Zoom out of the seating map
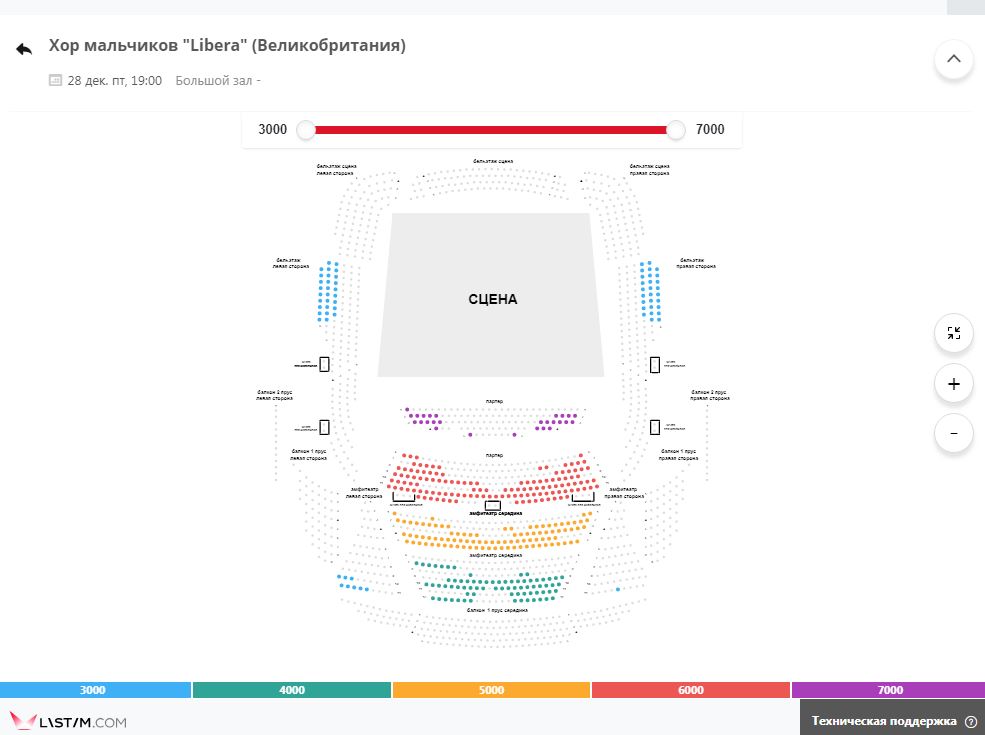 click(954, 433)
